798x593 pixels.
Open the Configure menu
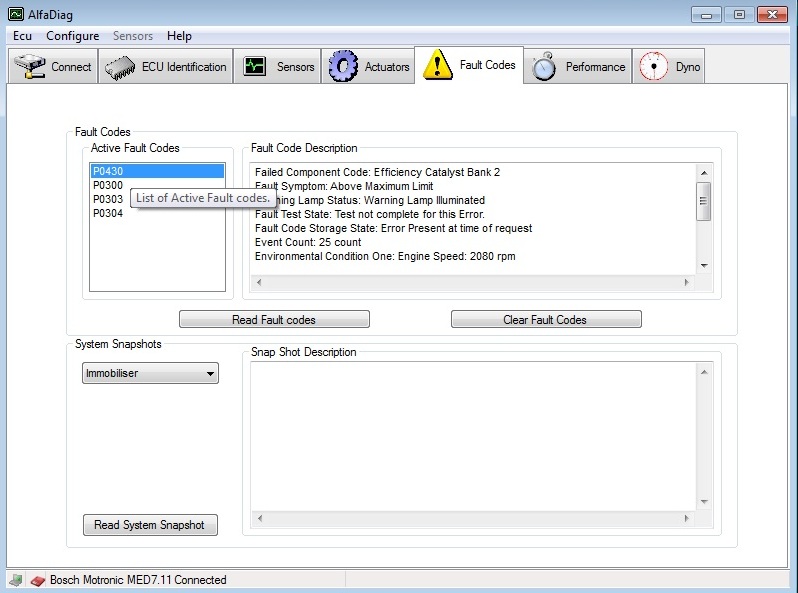click(x=72, y=36)
